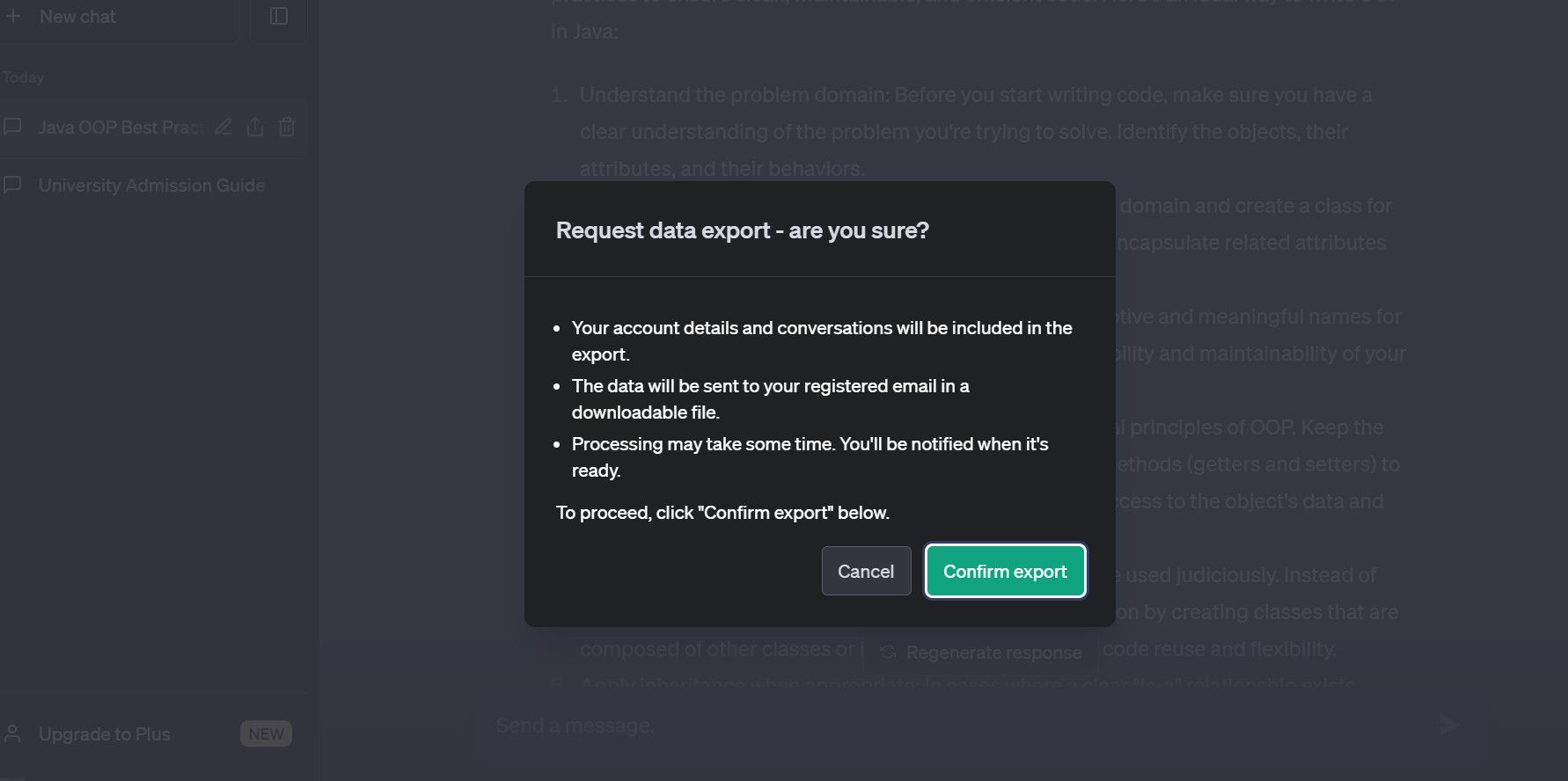Click the paper plane send icon
This screenshot has height=781, width=1568.
click(x=1448, y=725)
